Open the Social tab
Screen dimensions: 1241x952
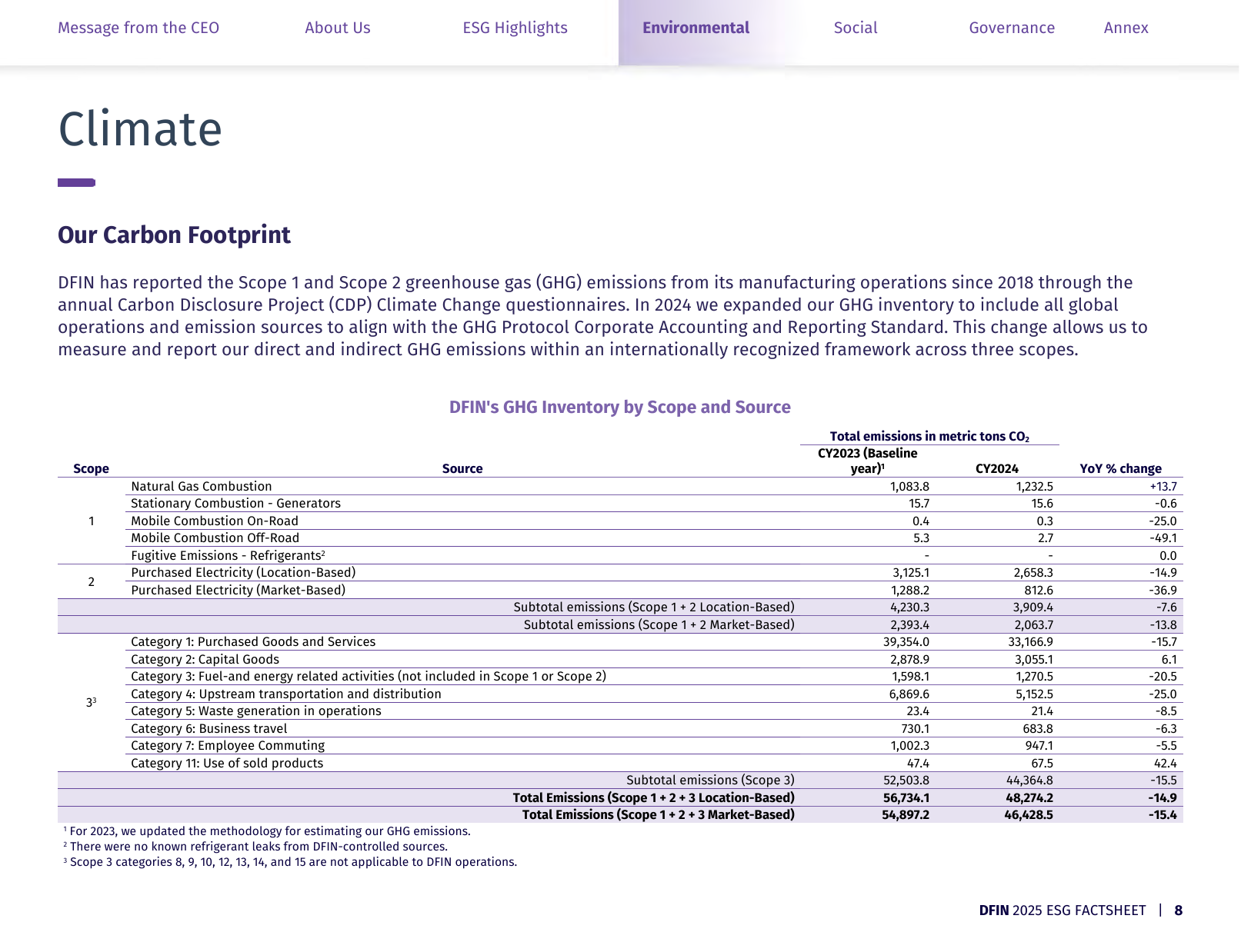click(856, 28)
